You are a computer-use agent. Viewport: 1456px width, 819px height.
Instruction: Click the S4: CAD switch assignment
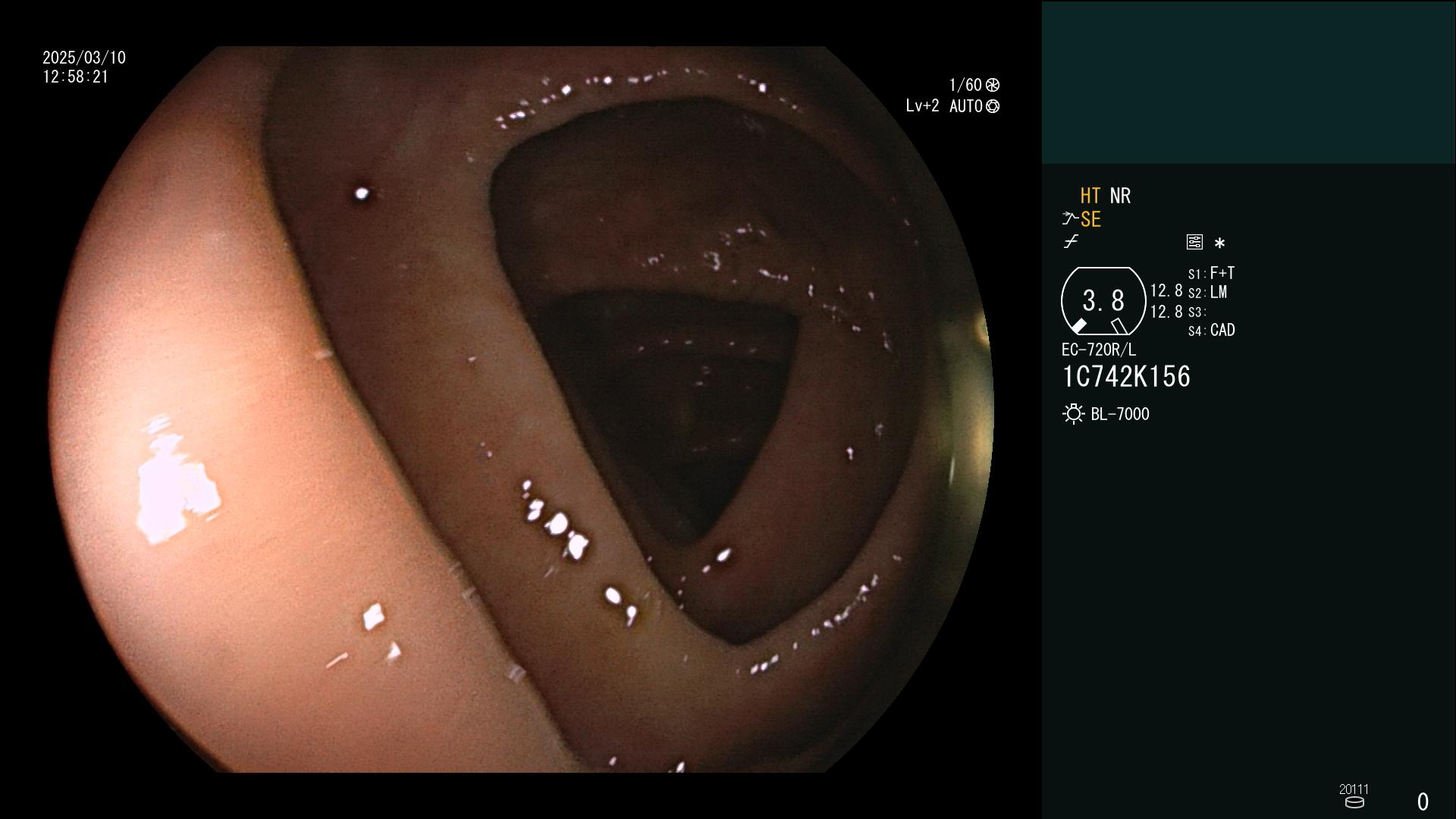tap(1211, 330)
